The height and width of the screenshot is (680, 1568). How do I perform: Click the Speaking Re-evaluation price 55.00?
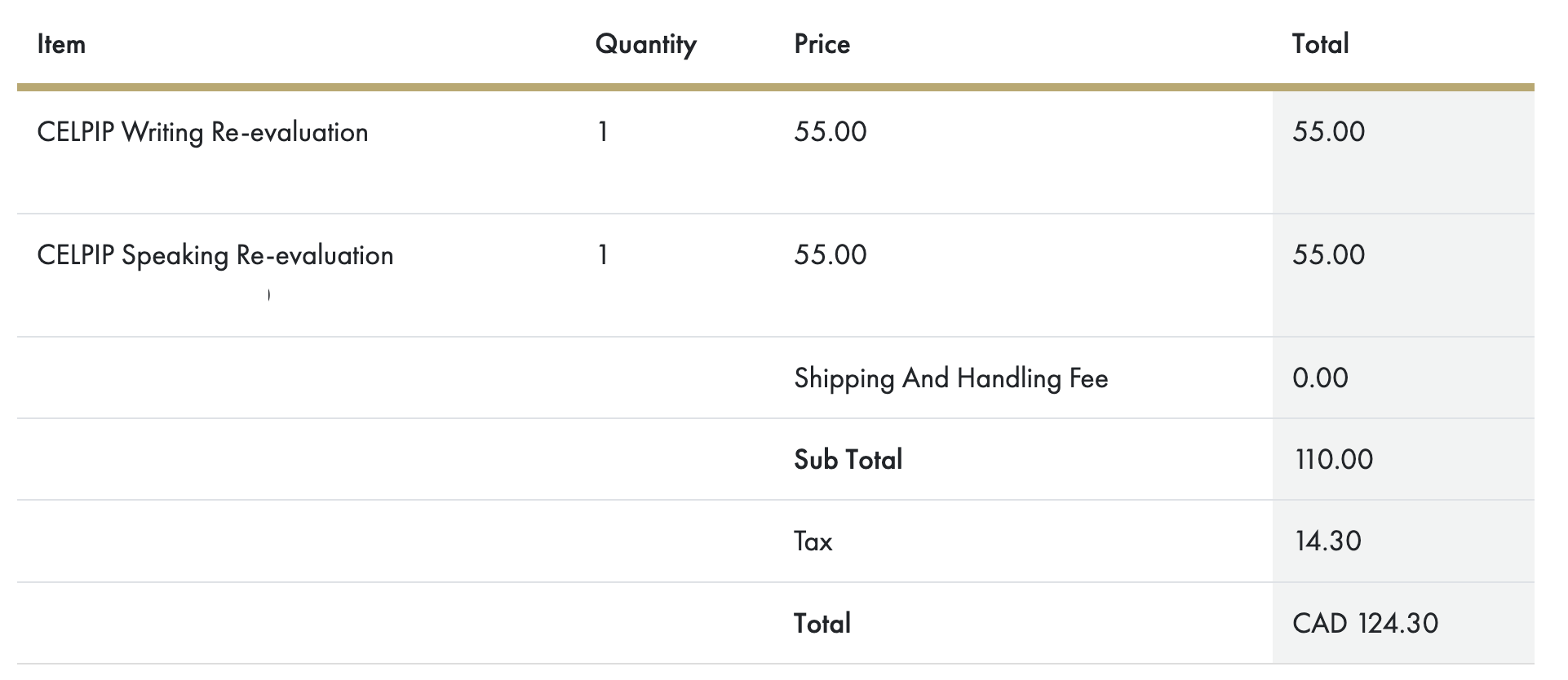[830, 255]
